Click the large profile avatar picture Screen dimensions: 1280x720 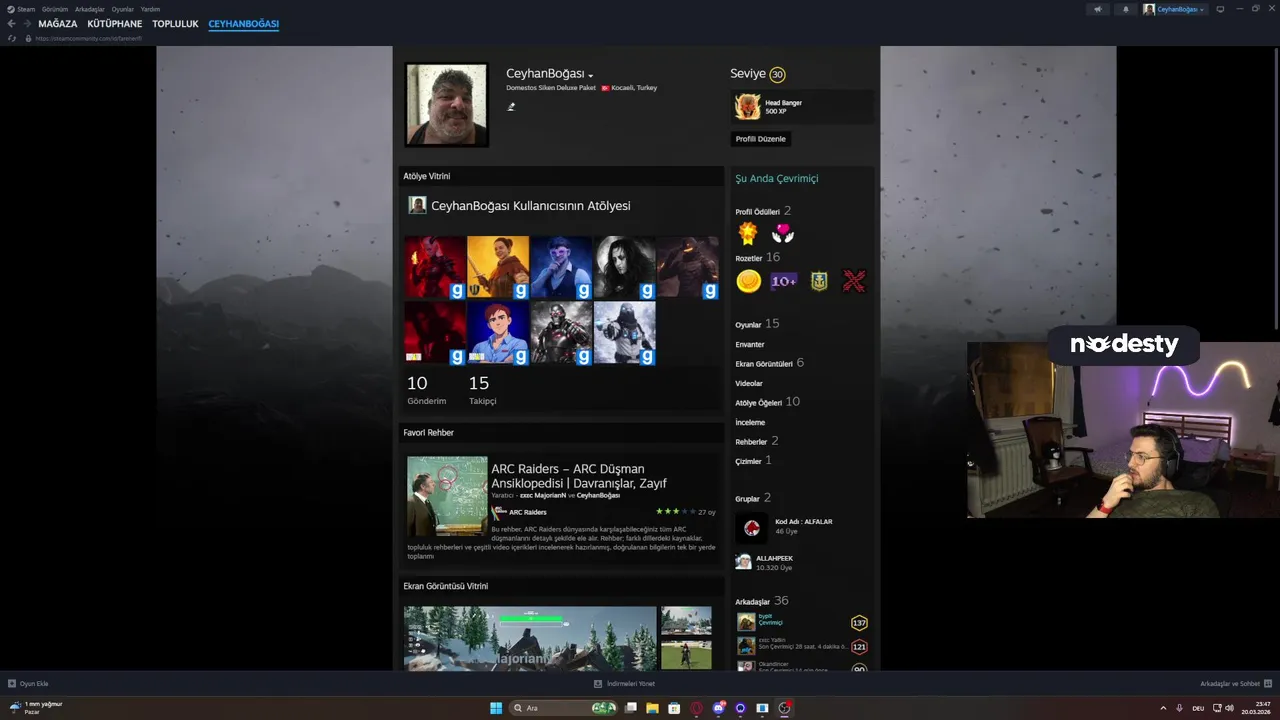(447, 105)
